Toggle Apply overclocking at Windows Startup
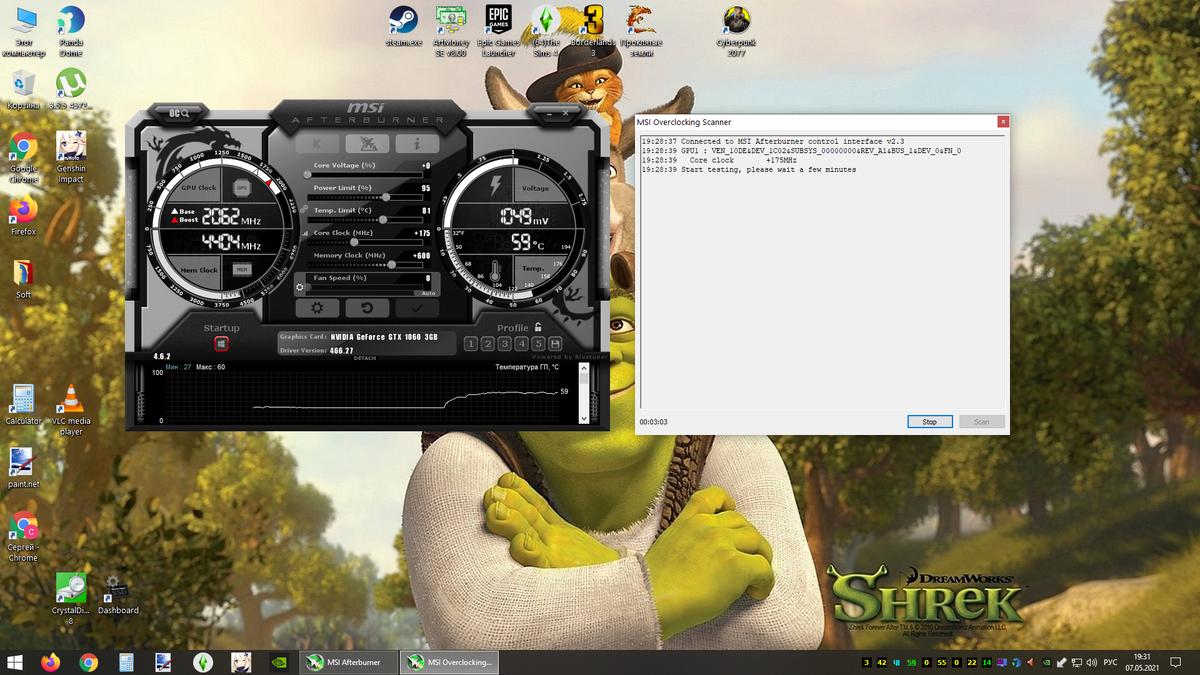 221,343
